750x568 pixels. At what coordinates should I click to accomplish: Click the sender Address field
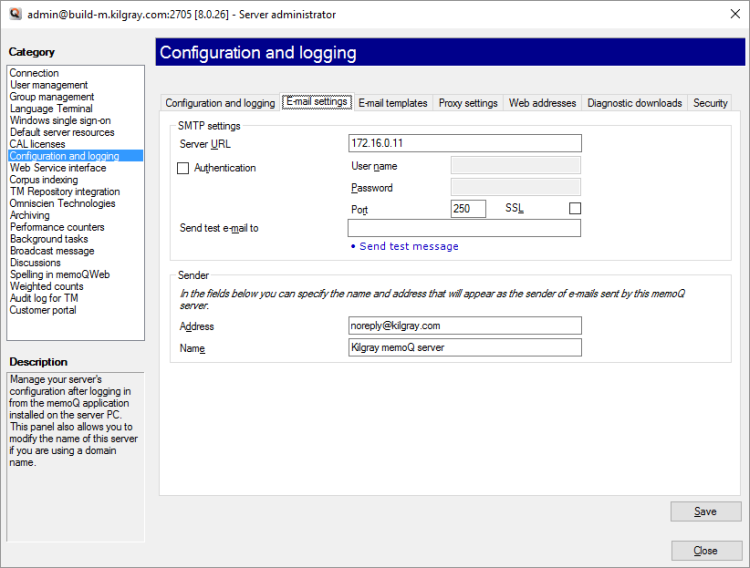click(x=465, y=326)
